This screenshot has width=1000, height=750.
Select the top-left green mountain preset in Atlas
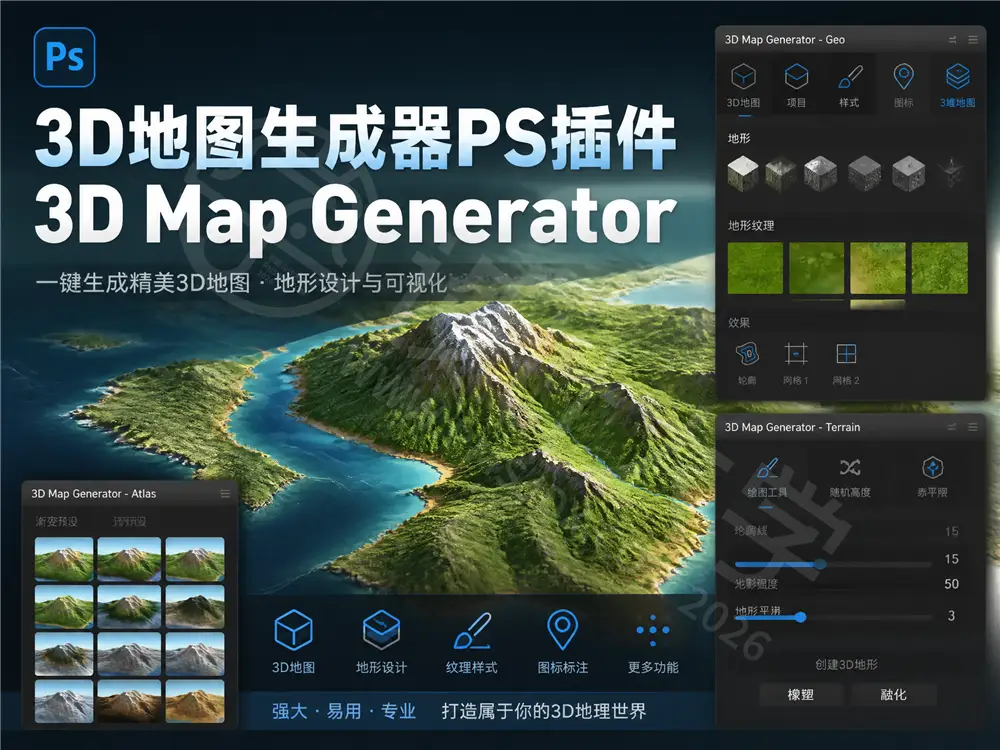64,559
